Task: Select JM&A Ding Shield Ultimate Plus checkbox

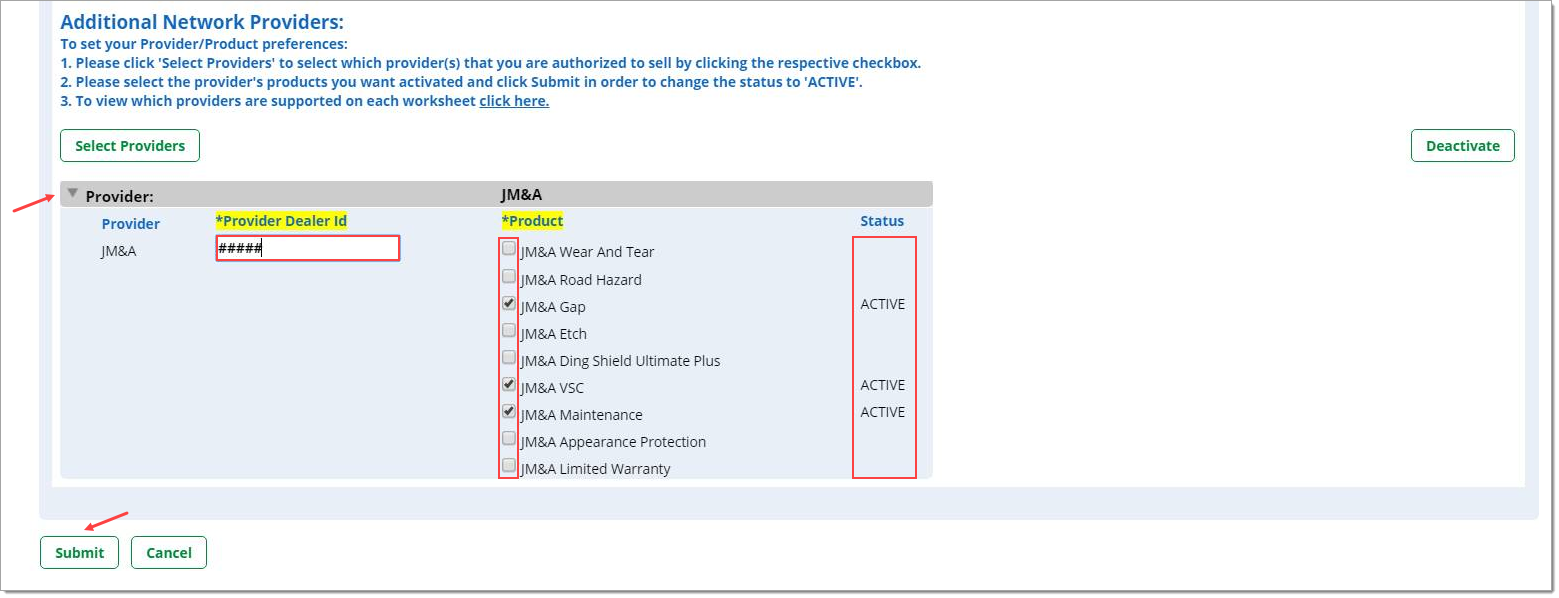Action: (x=509, y=357)
